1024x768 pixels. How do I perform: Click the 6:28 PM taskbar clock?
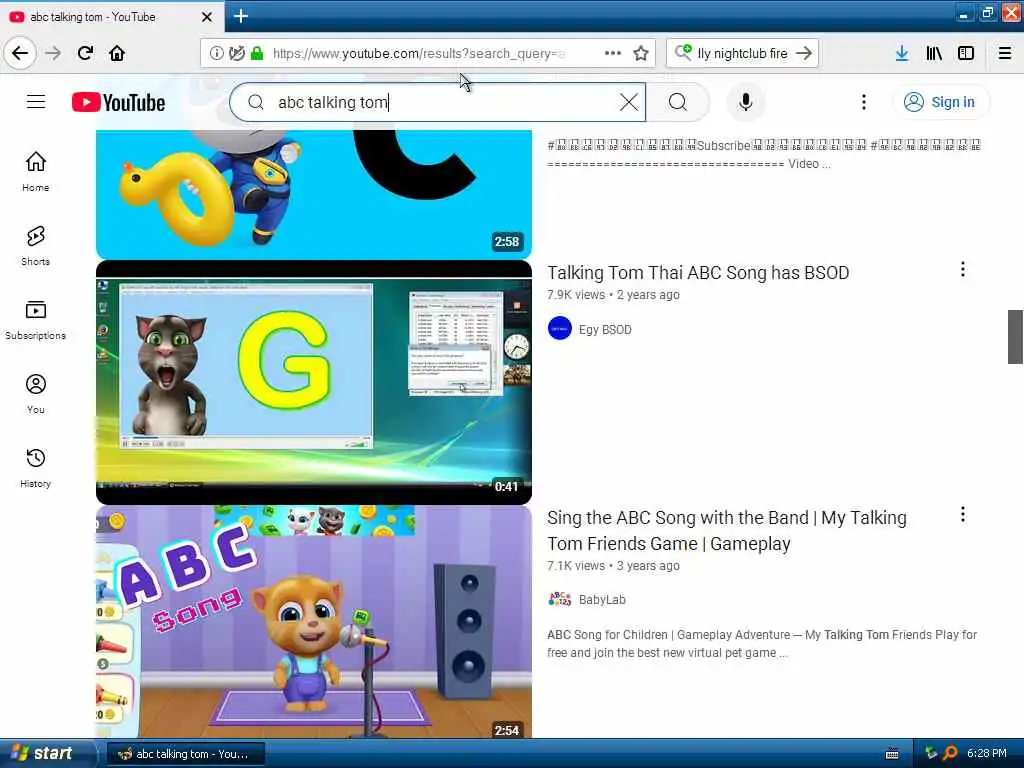(x=987, y=754)
